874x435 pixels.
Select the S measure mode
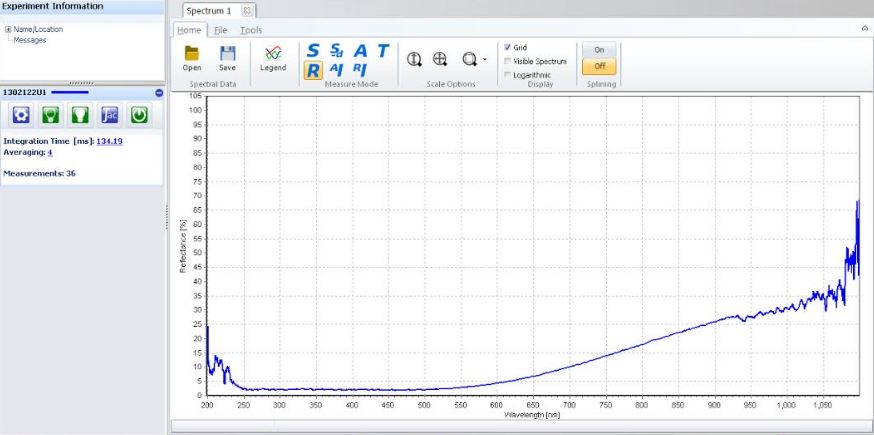[313, 50]
